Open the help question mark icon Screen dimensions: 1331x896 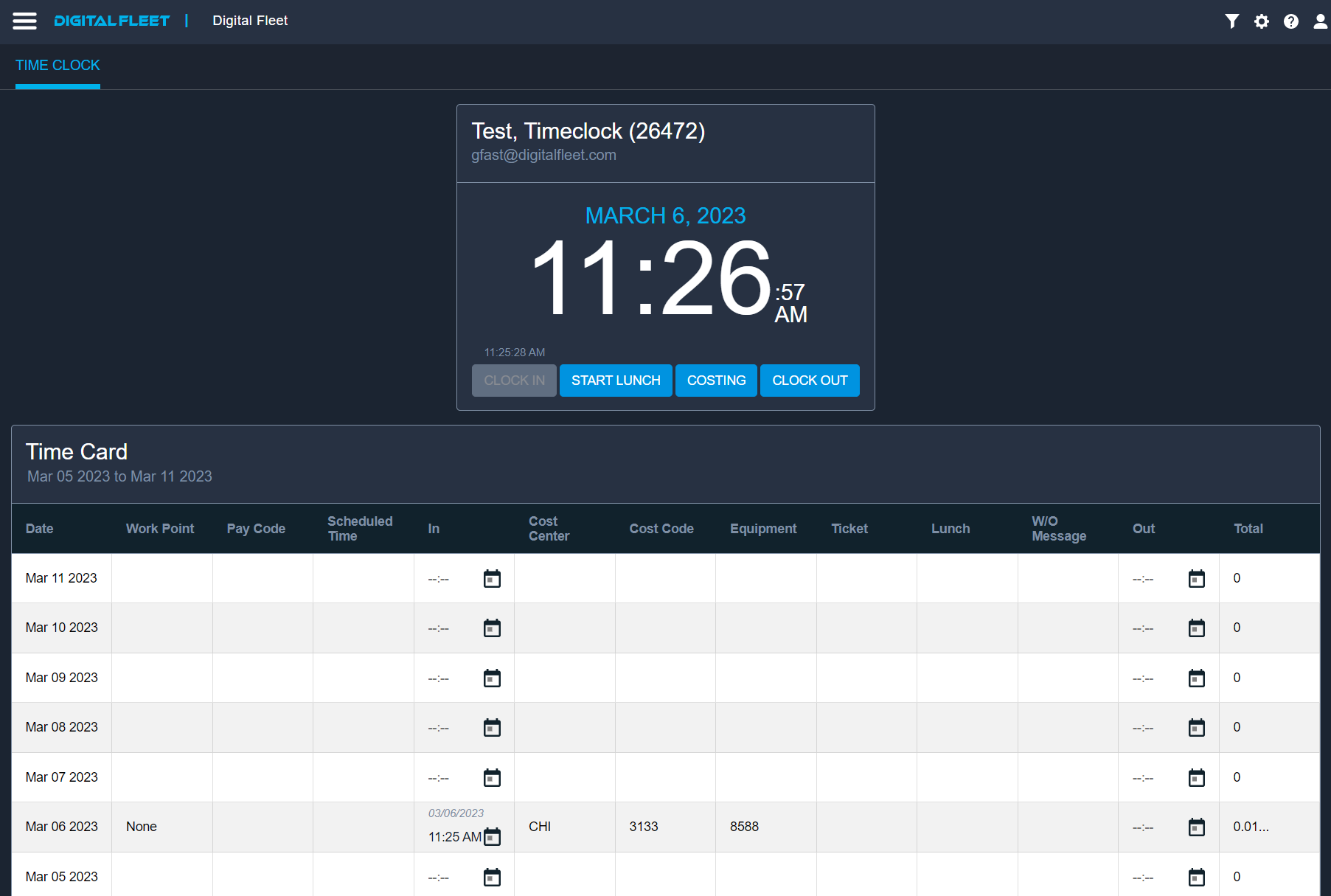click(1291, 21)
